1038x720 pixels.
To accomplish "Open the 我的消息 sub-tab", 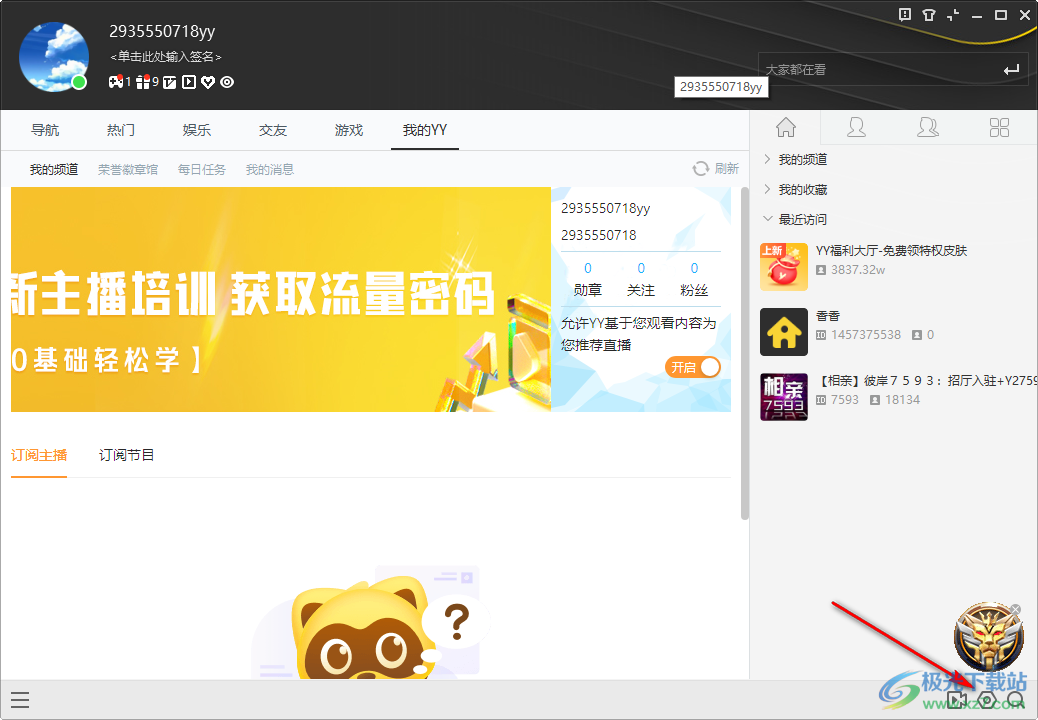I will [x=269, y=169].
